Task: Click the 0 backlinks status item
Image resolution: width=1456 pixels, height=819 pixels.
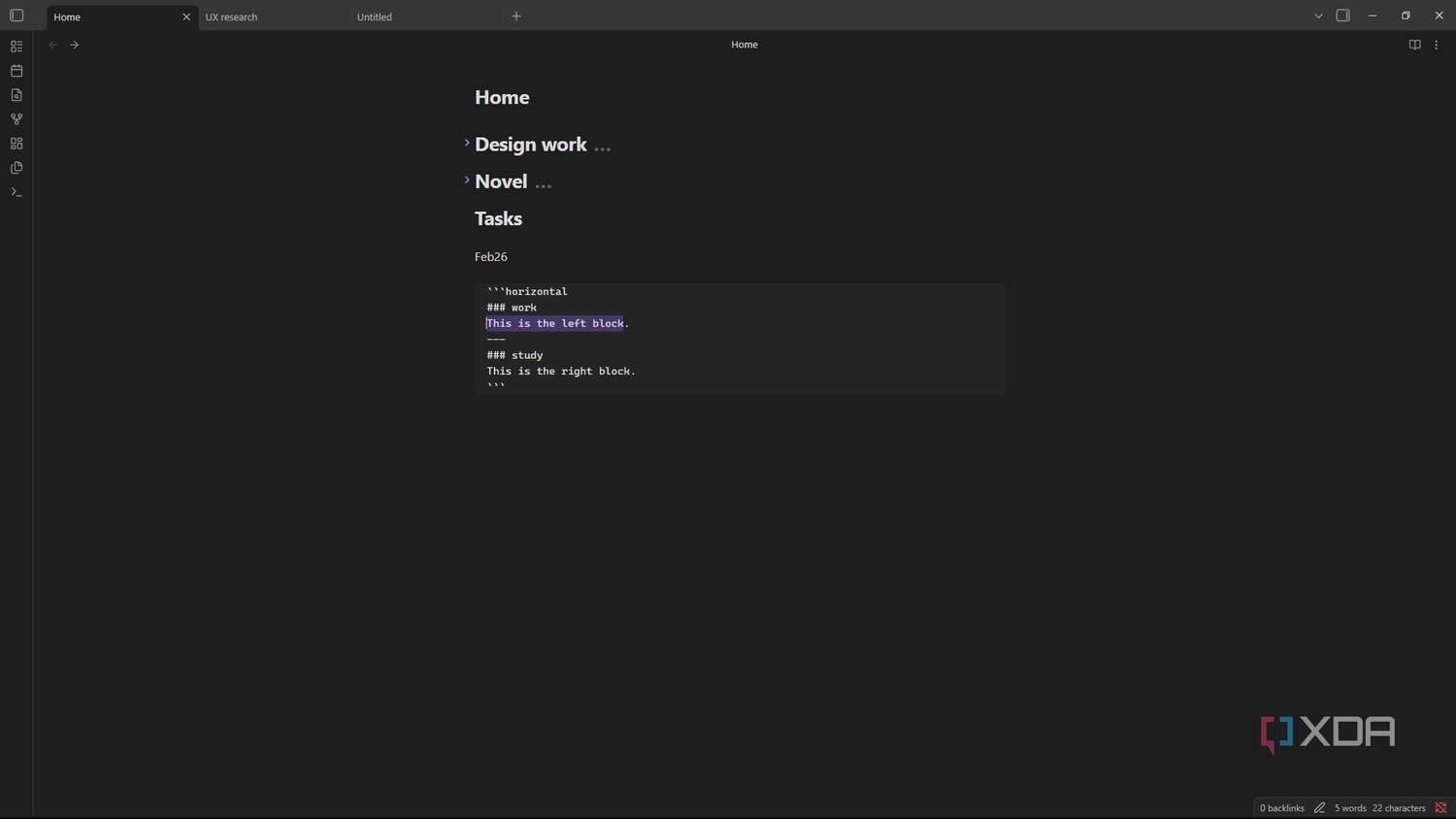Action: pyautogui.click(x=1282, y=808)
